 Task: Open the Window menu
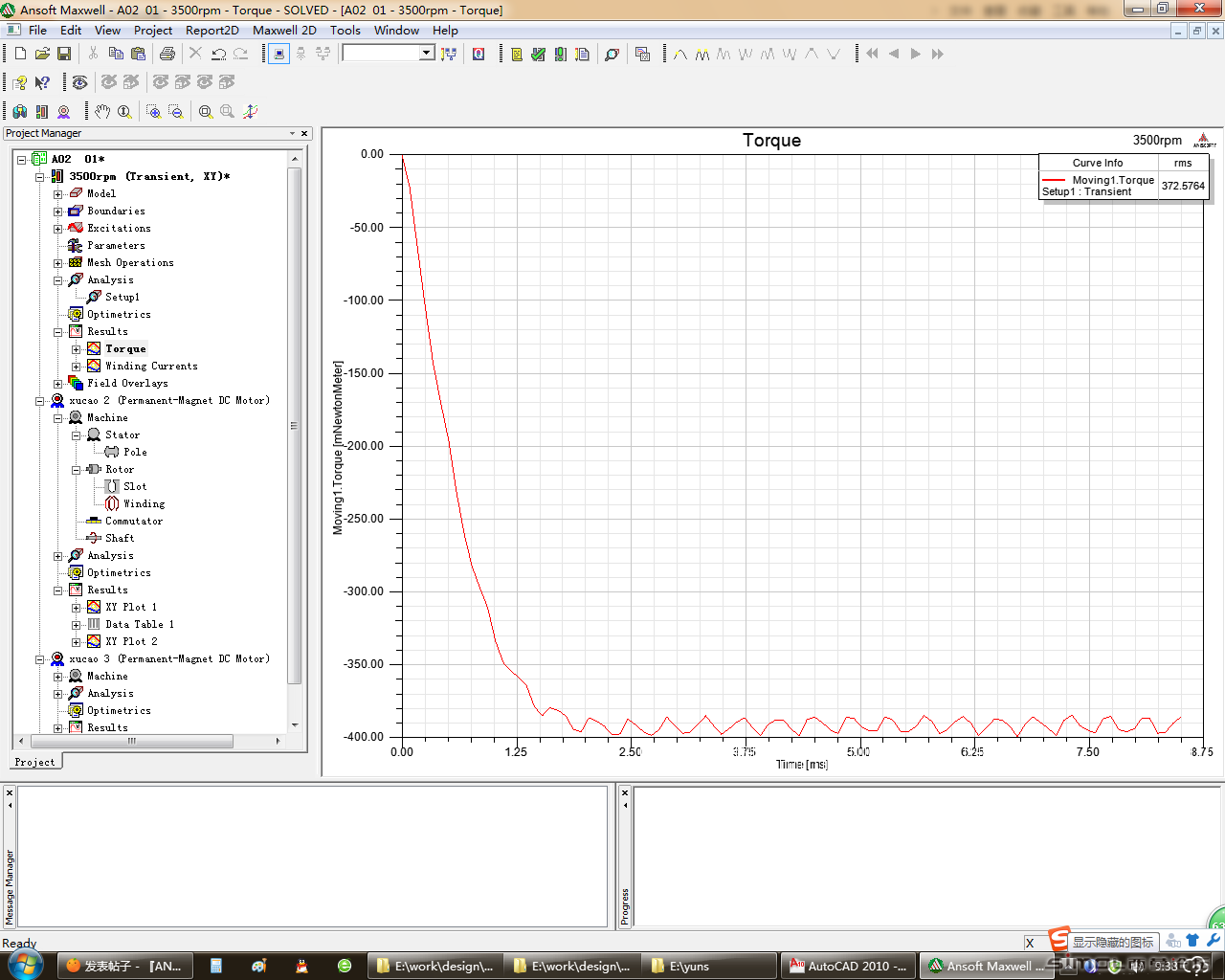(x=396, y=30)
